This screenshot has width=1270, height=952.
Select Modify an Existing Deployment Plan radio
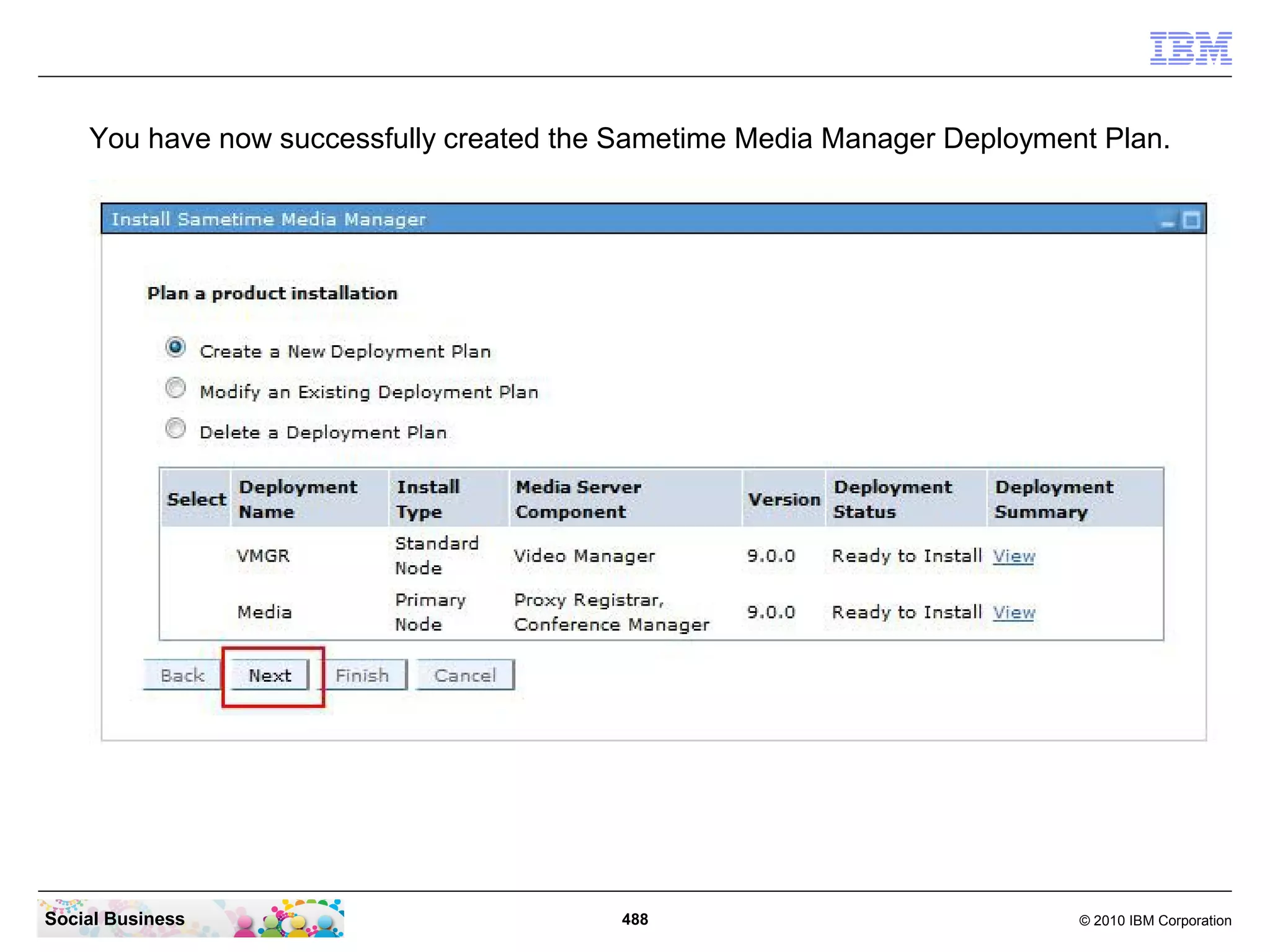click(x=175, y=388)
